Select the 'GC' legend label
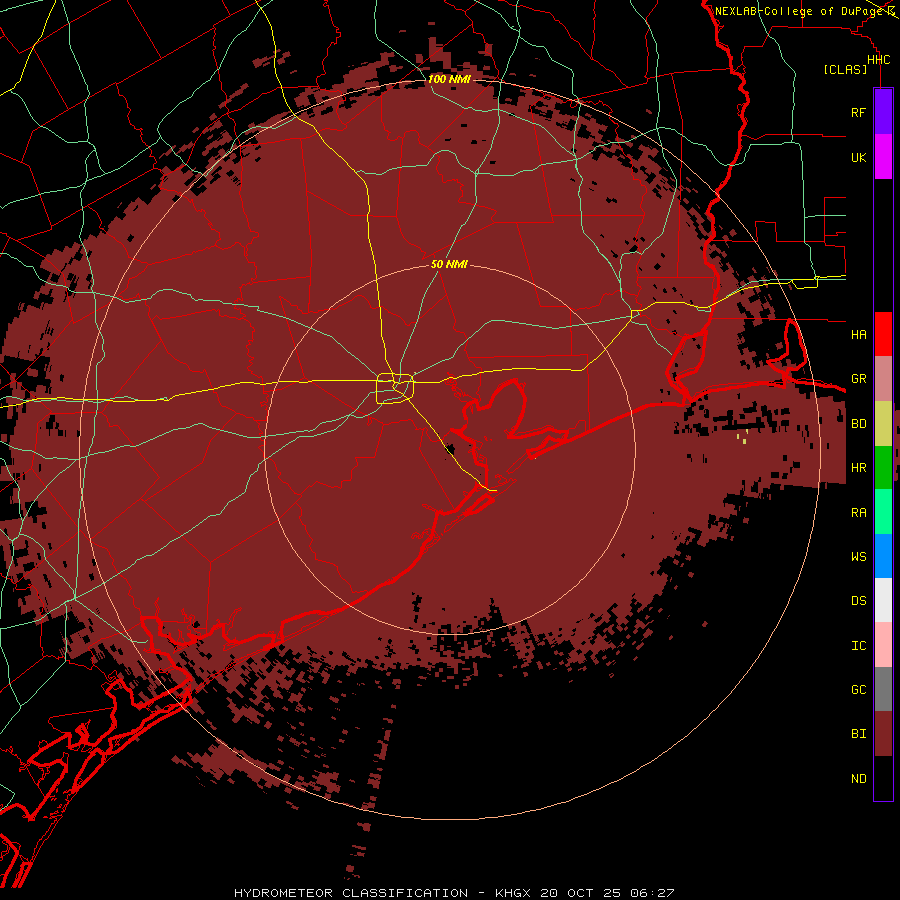900x900 pixels. point(858,690)
